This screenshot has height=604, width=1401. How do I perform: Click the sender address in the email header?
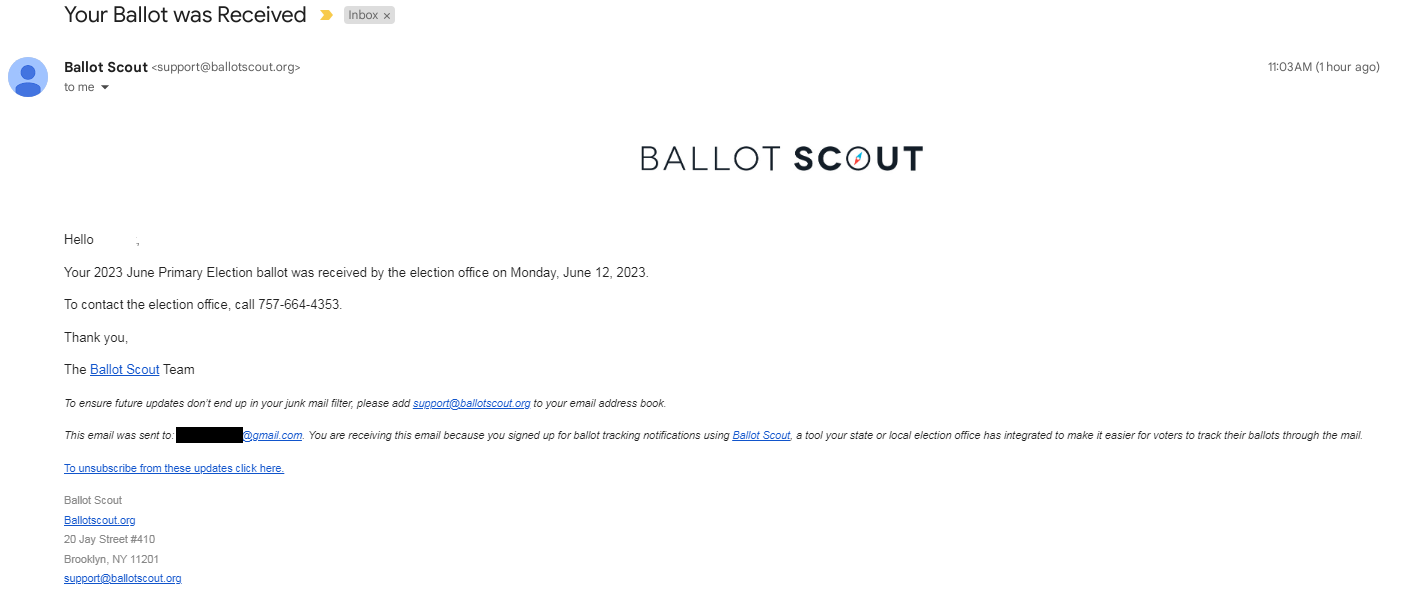(225, 67)
